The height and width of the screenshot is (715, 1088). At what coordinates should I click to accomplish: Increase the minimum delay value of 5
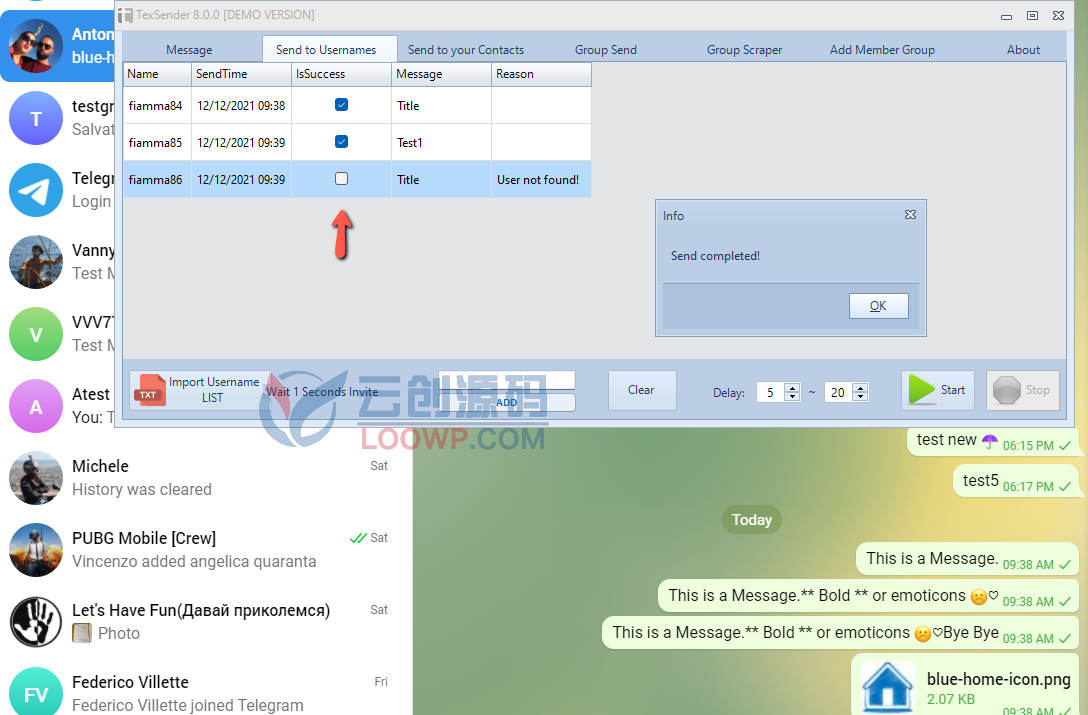point(792,387)
